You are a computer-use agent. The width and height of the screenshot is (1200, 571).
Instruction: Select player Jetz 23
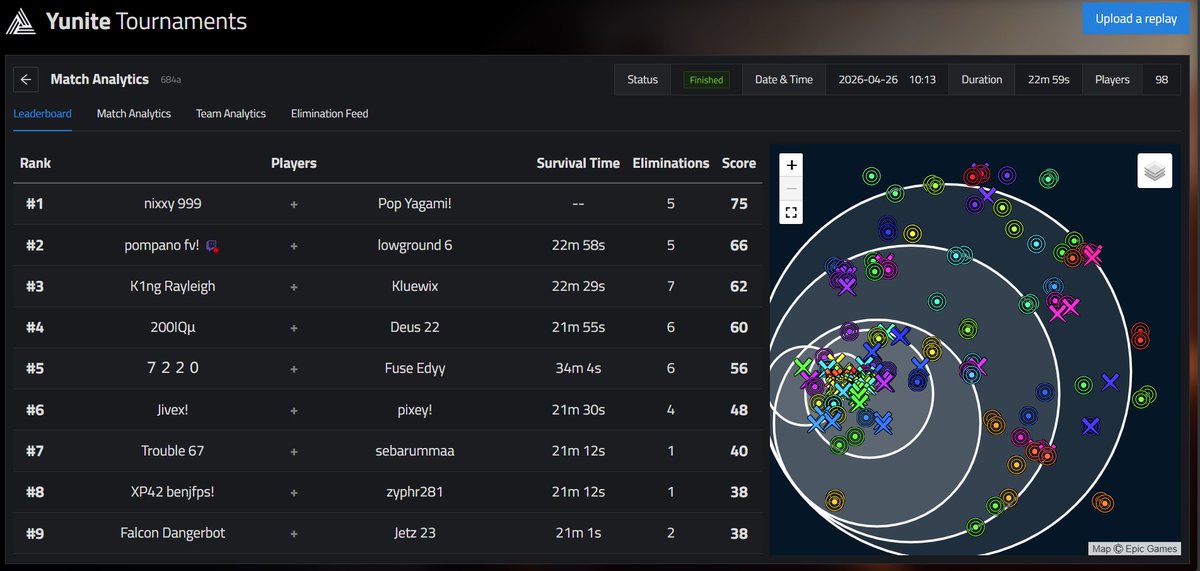click(415, 534)
